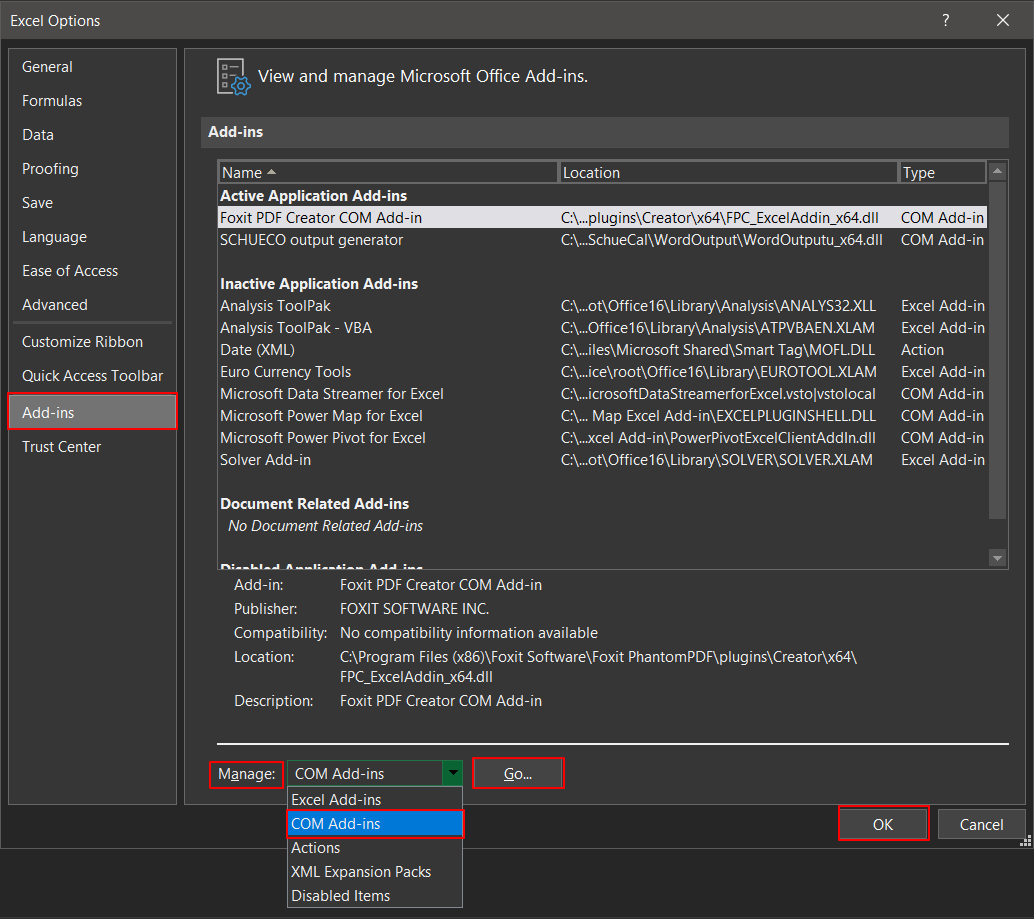
Task: Select XML Expansion Packs option
Action: click(375, 872)
